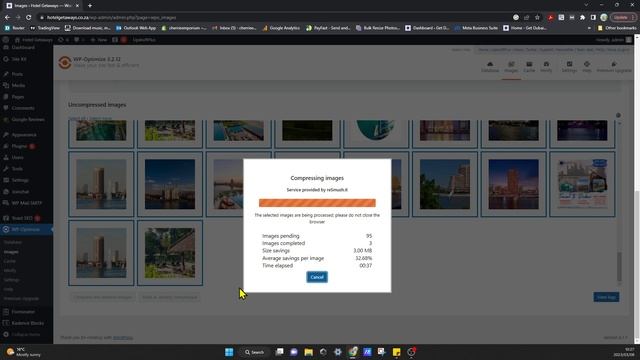
Task: Click the WP-Optimize logo icon
Action: point(64,62)
